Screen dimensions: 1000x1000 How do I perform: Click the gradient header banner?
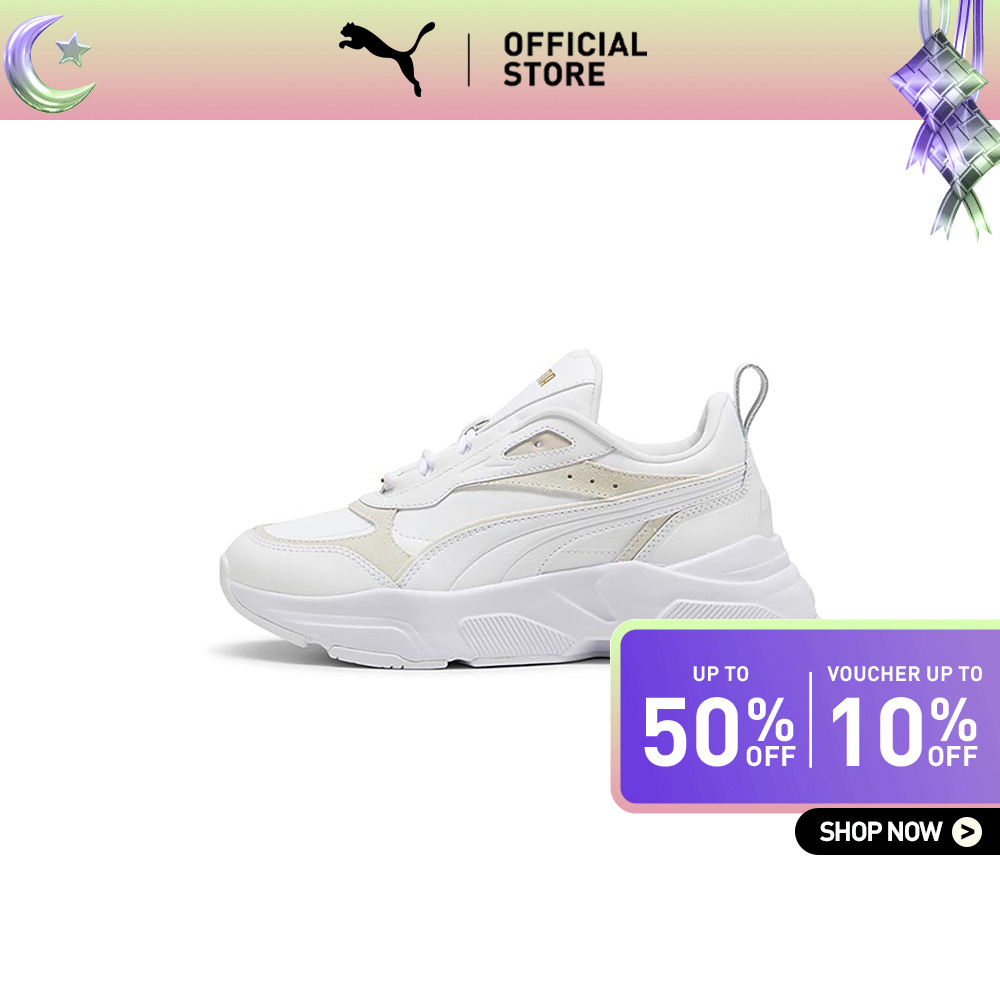click(x=500, y=60)
